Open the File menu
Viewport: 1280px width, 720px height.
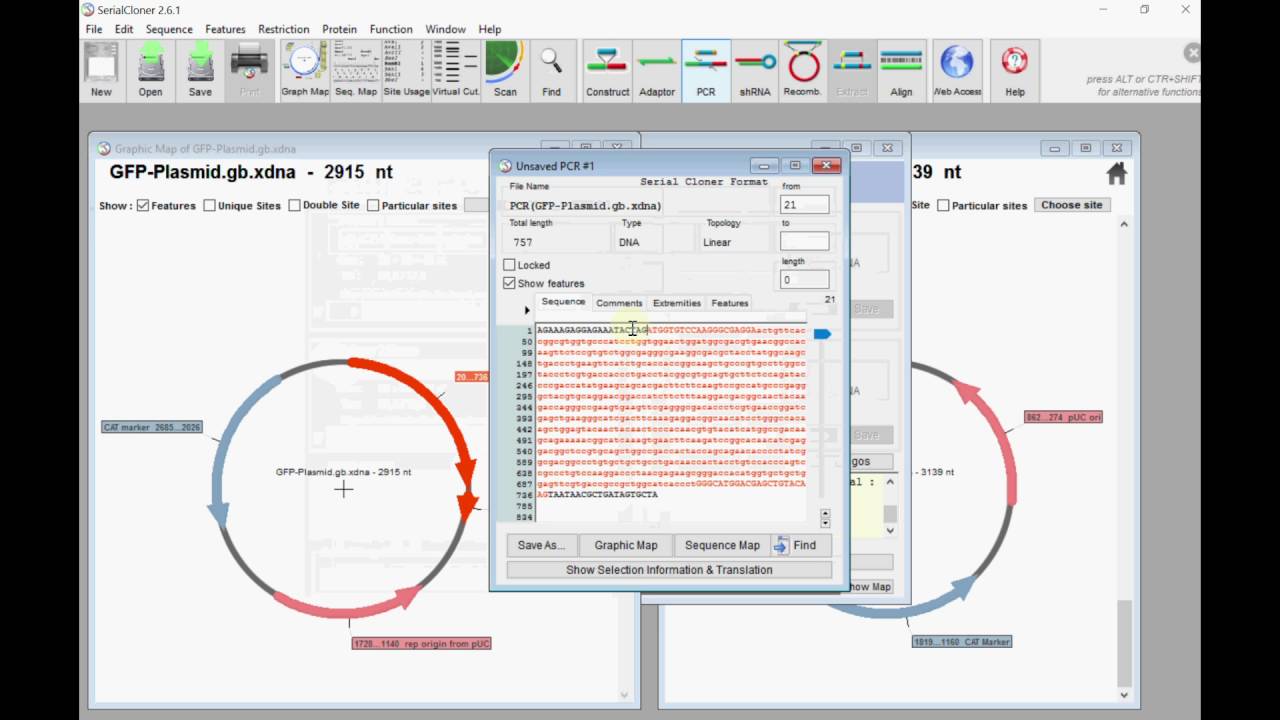pos(94,29)
